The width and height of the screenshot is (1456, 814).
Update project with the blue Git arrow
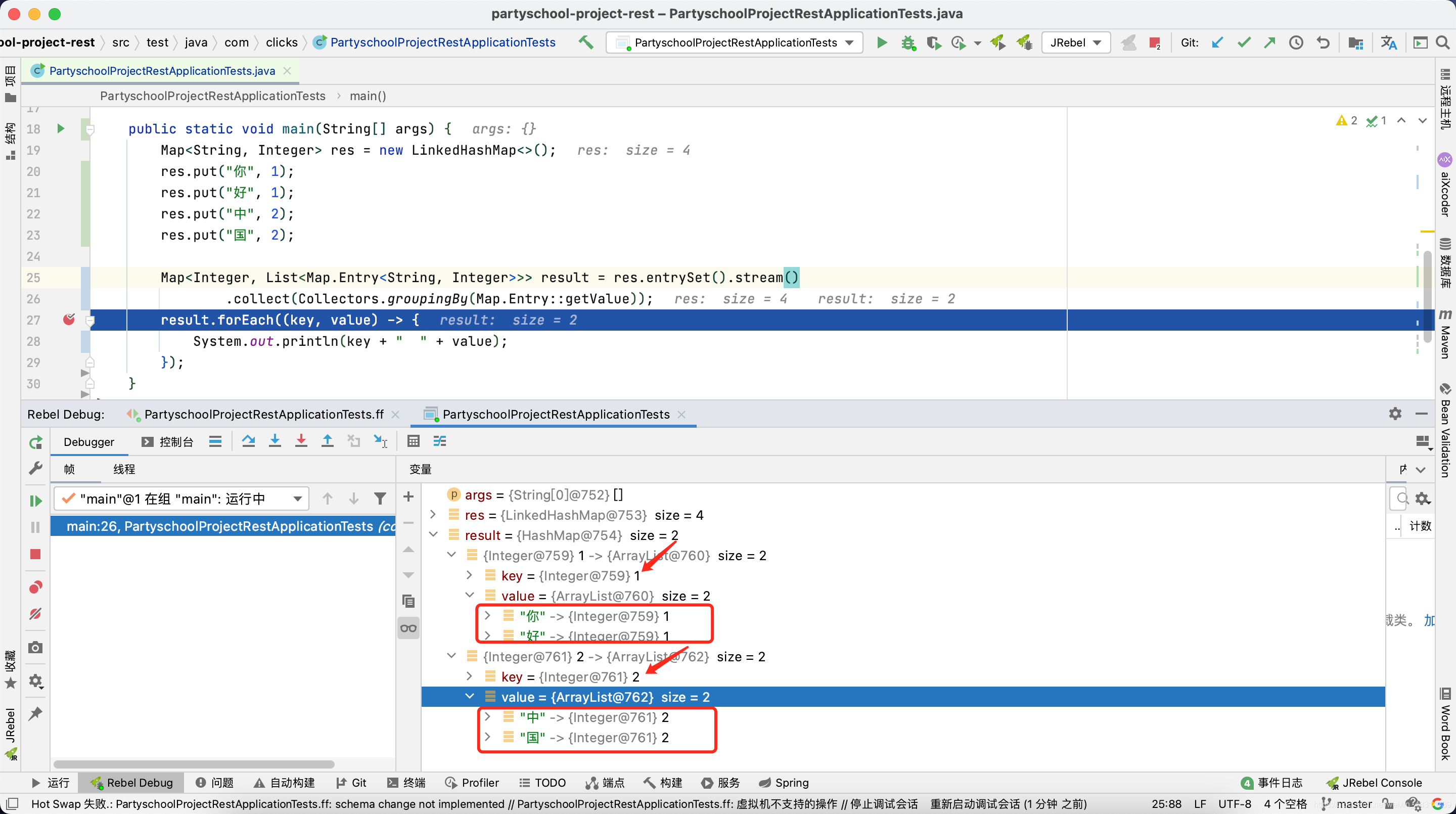point(1217,42)
